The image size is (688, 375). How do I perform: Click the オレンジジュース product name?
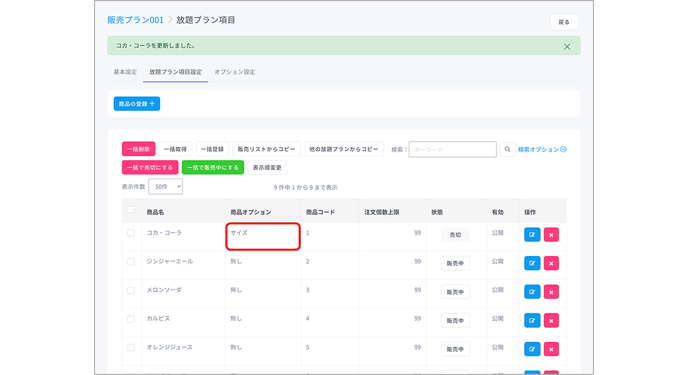coord(169,347)
